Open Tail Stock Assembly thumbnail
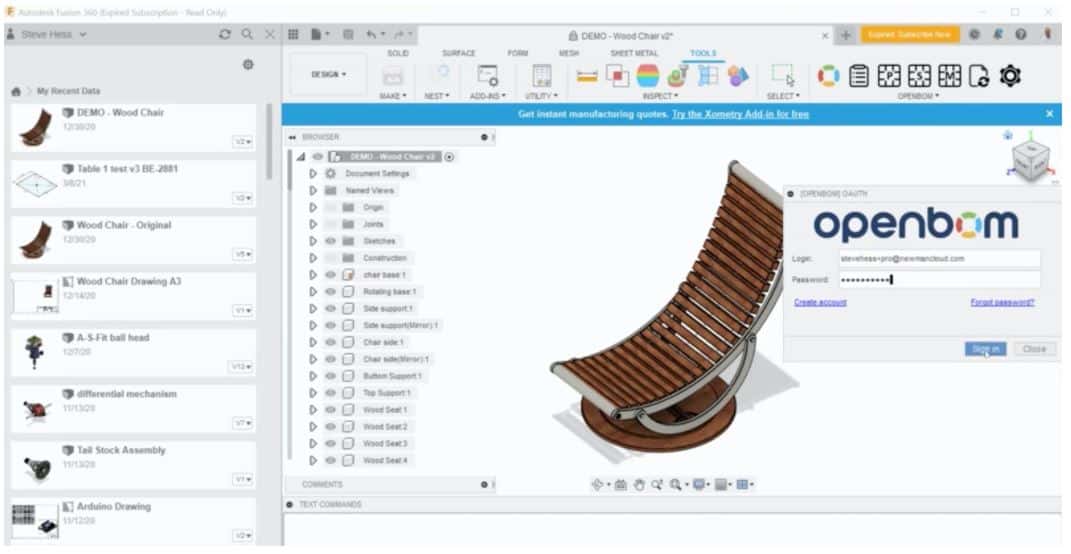The width and height of the screenshot is (1071, 554). click(x=36, y=465)
